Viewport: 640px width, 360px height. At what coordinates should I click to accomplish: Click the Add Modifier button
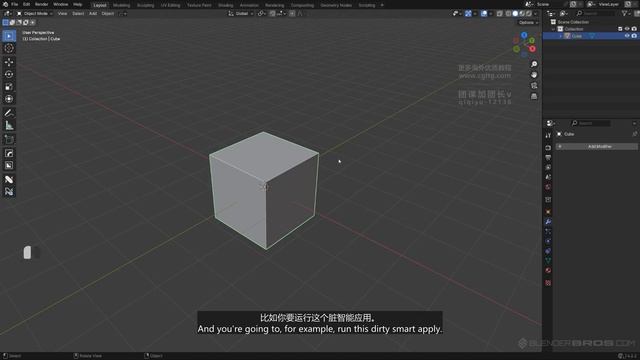(x=597, y=147)
